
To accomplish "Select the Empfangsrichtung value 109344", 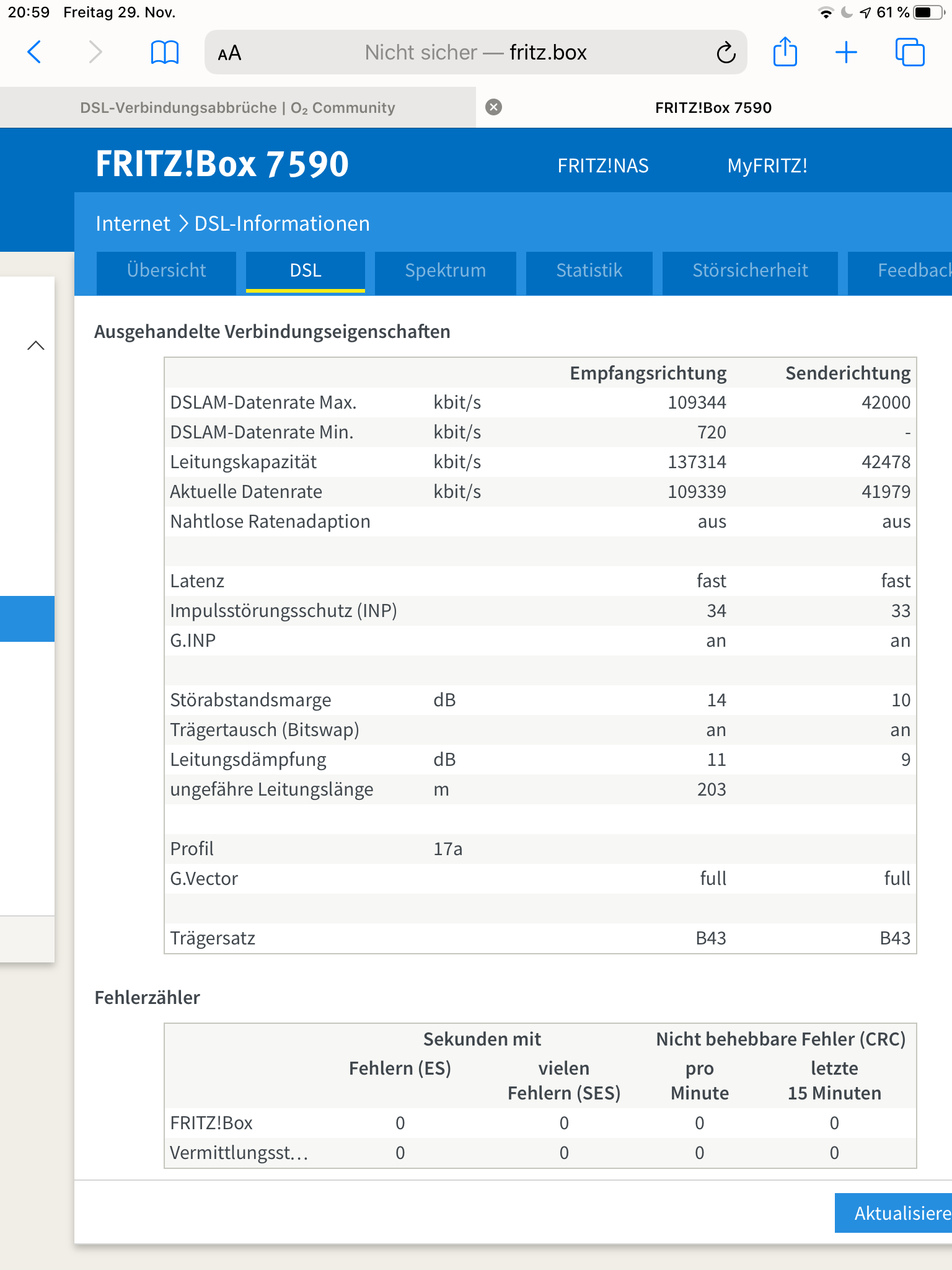I will coord(697,402).
